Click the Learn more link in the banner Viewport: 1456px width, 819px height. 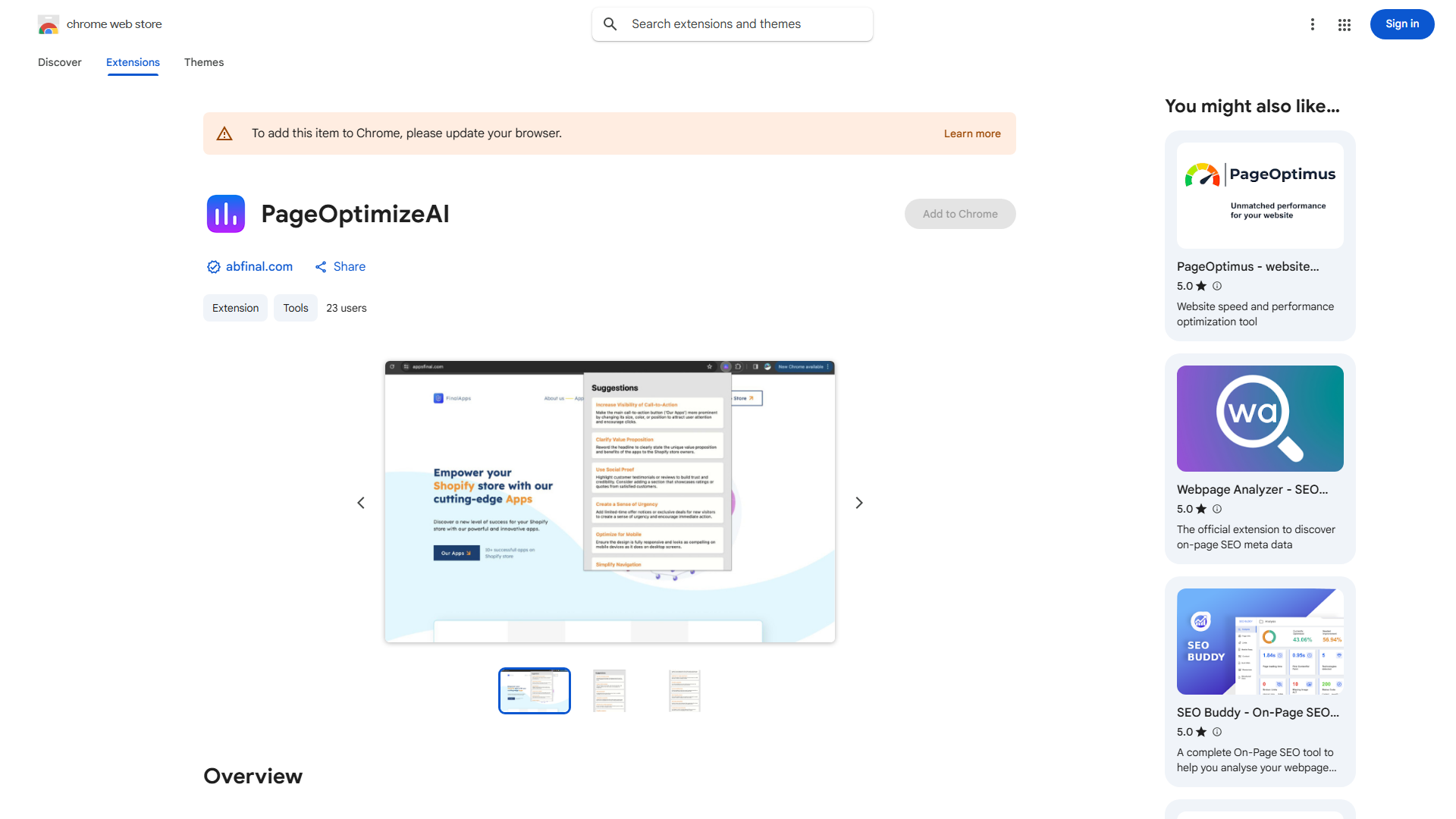pos(971,133)
